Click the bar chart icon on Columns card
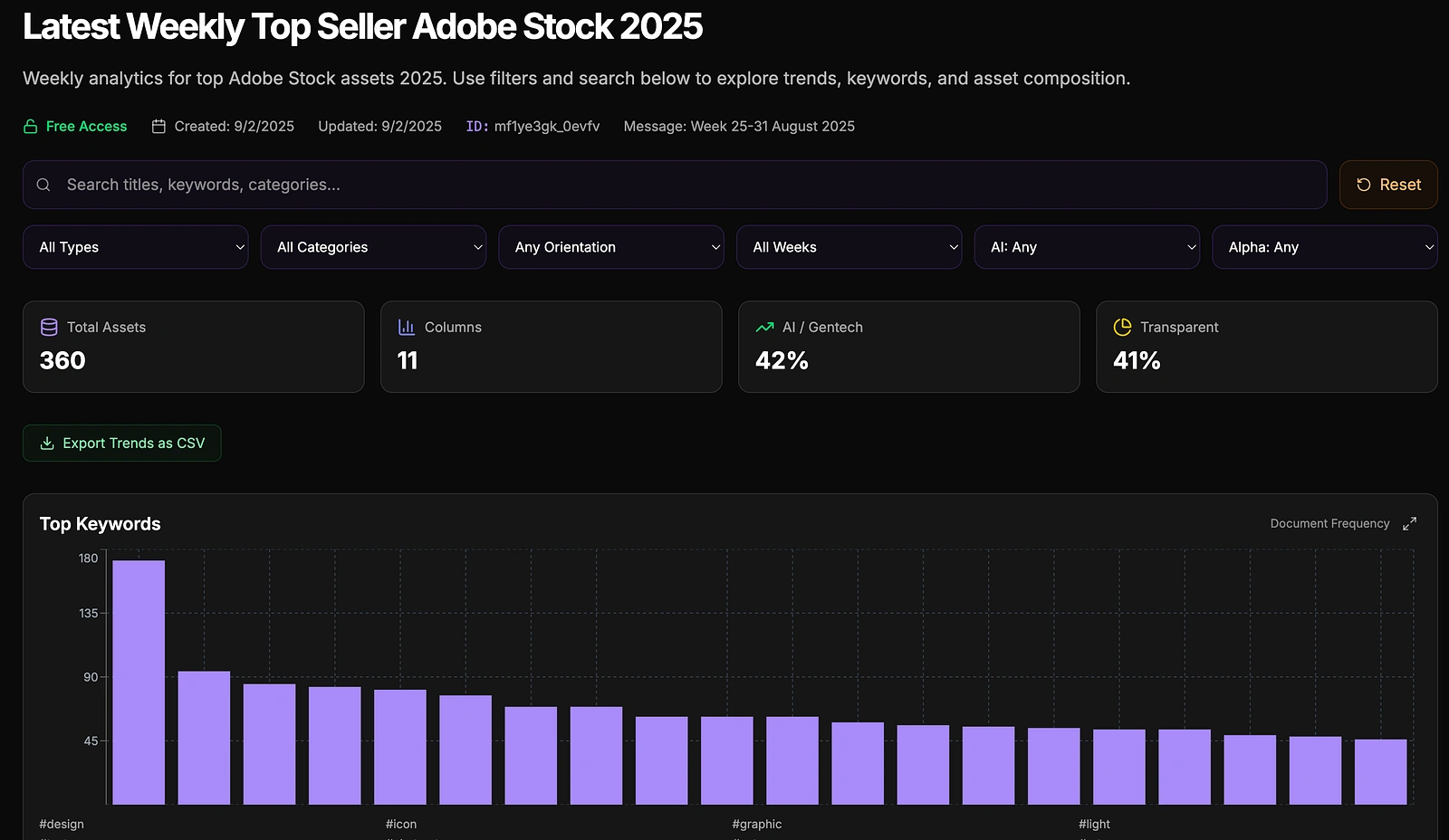This screenshot has height=840, width=1449. pos(407,327)
